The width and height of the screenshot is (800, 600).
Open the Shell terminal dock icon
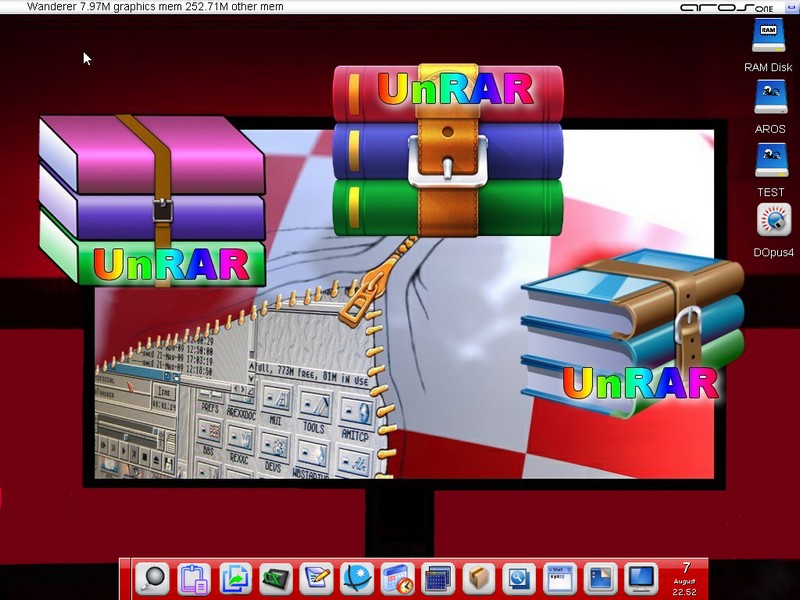click(x=559, y=578)
